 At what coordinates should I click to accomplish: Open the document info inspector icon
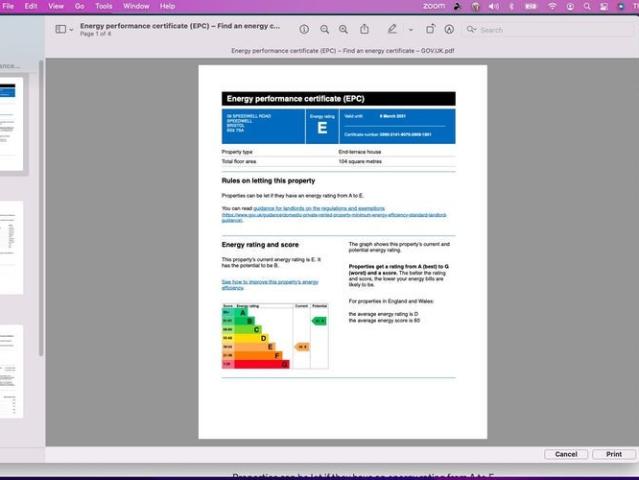tap(304, 29)
